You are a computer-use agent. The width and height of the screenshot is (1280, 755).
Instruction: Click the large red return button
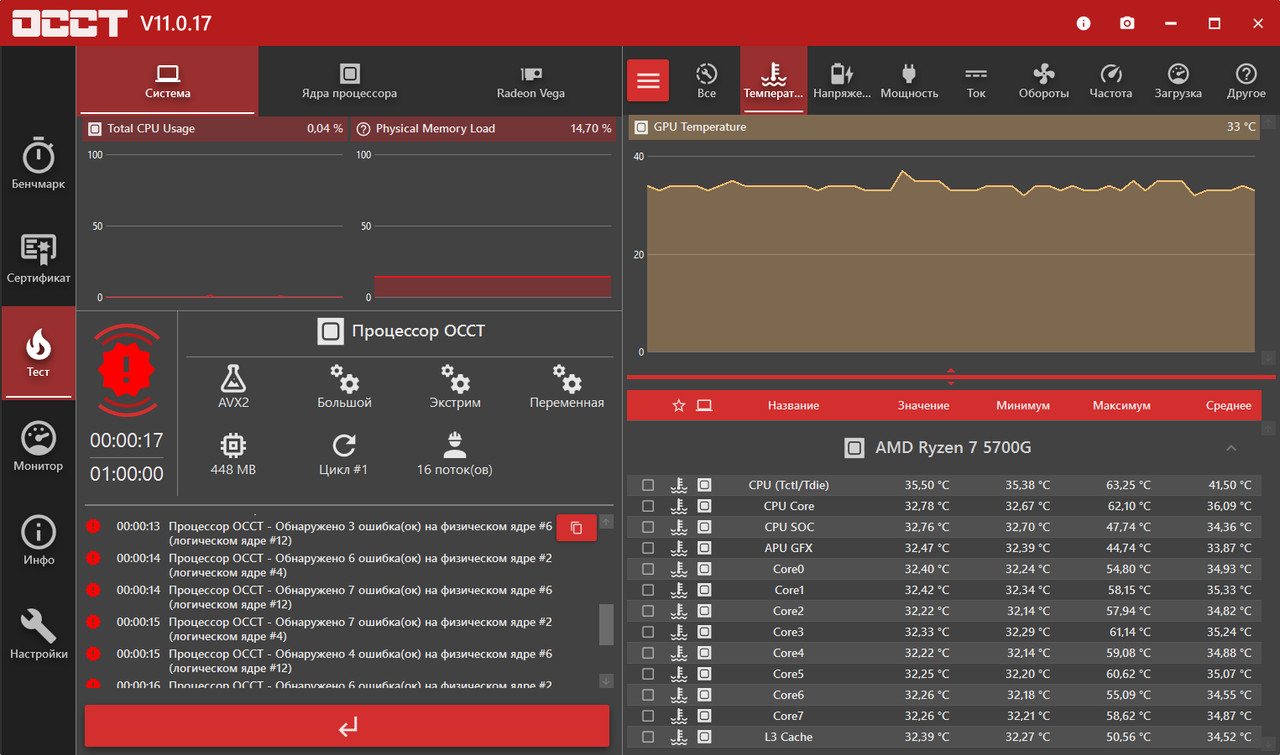347,726
